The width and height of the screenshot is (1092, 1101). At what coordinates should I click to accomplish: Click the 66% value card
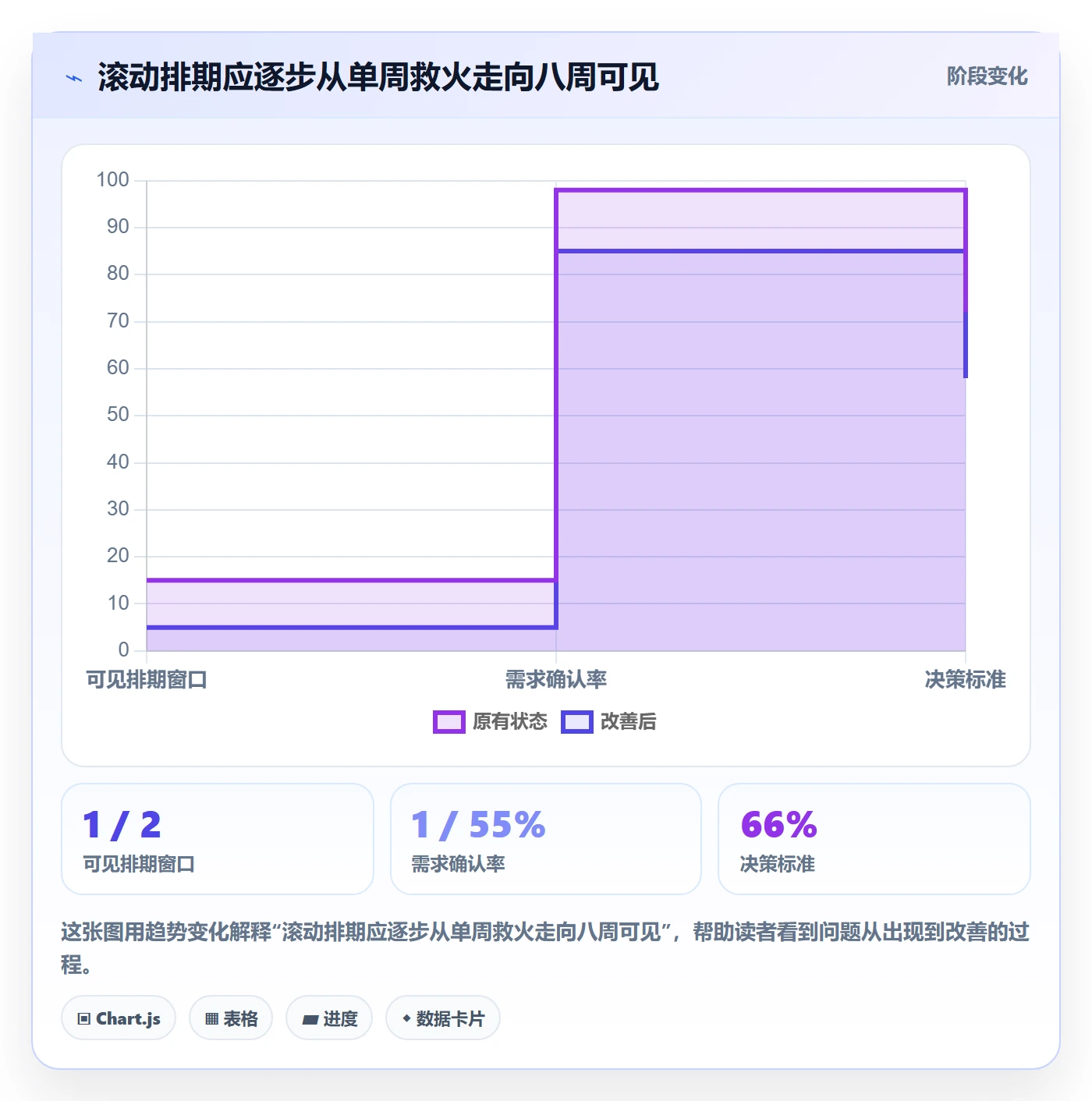coord(874,839)
